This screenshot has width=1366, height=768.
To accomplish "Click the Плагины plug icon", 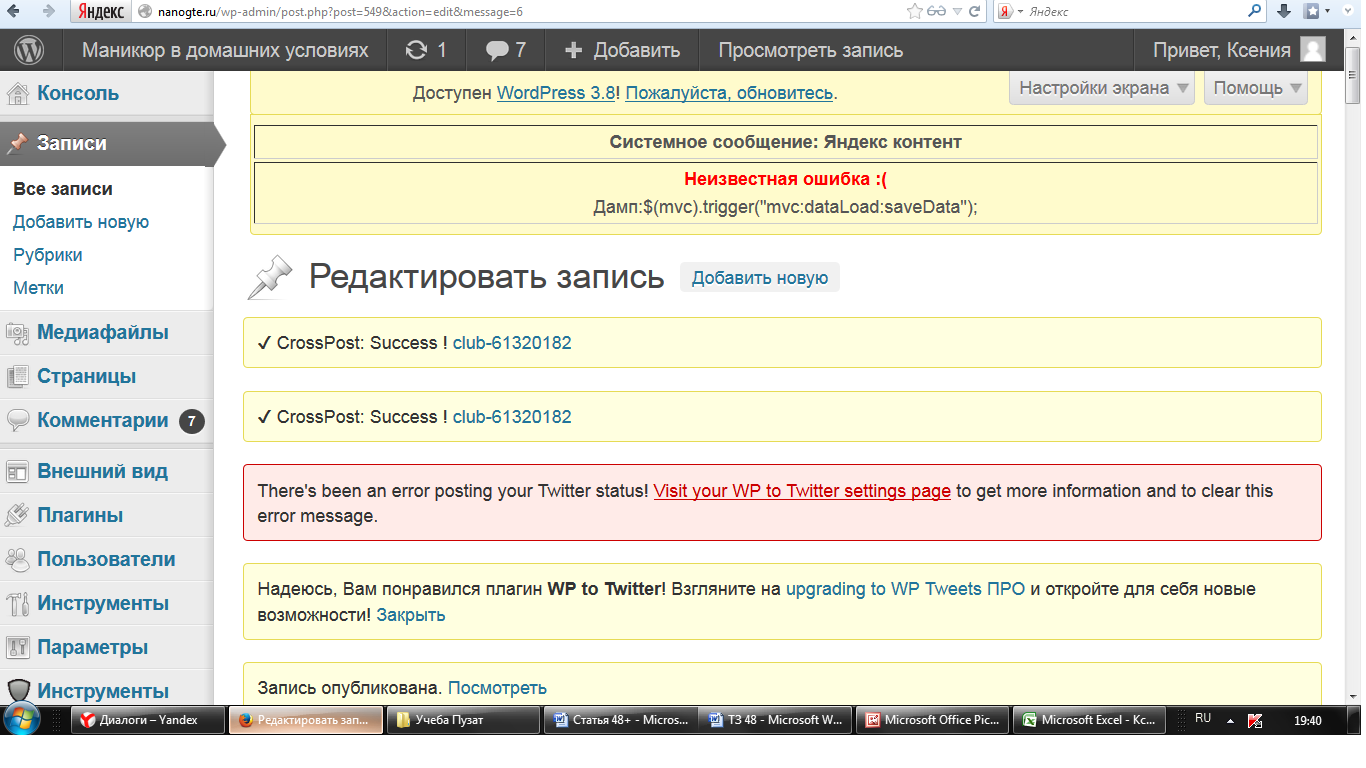I will pos(18,516).
